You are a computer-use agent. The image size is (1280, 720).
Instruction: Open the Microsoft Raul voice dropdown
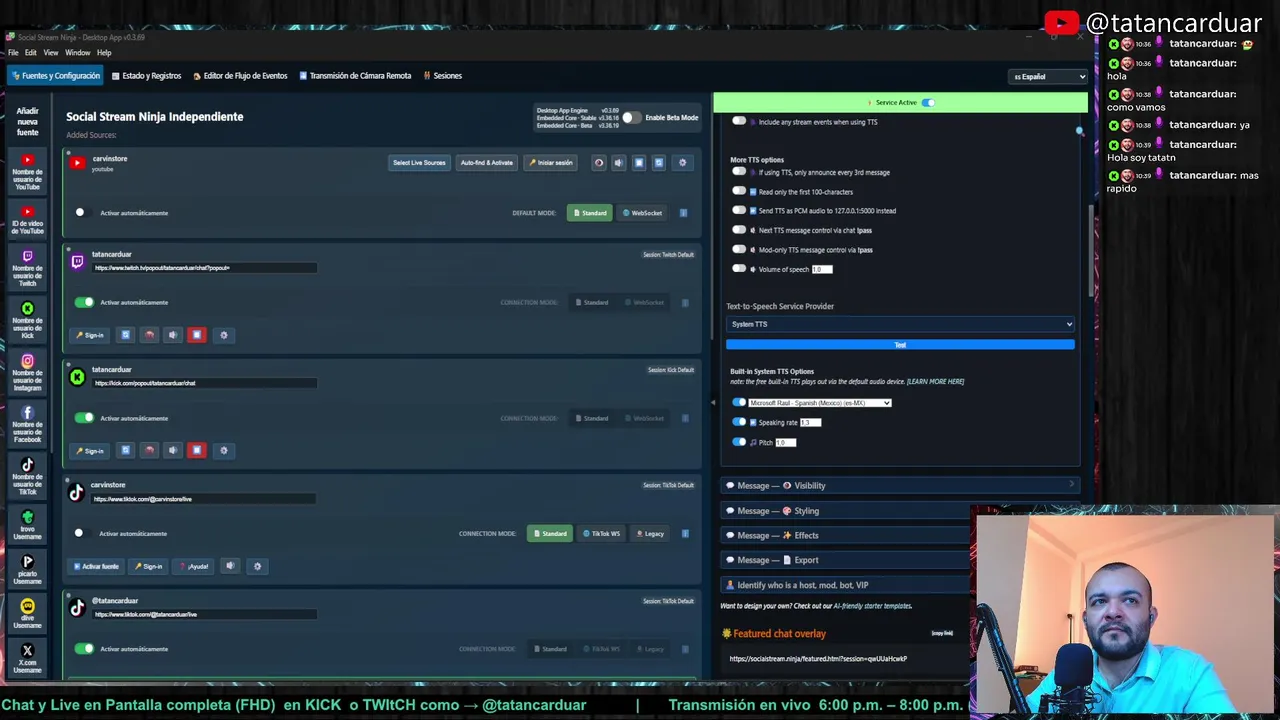819,403
